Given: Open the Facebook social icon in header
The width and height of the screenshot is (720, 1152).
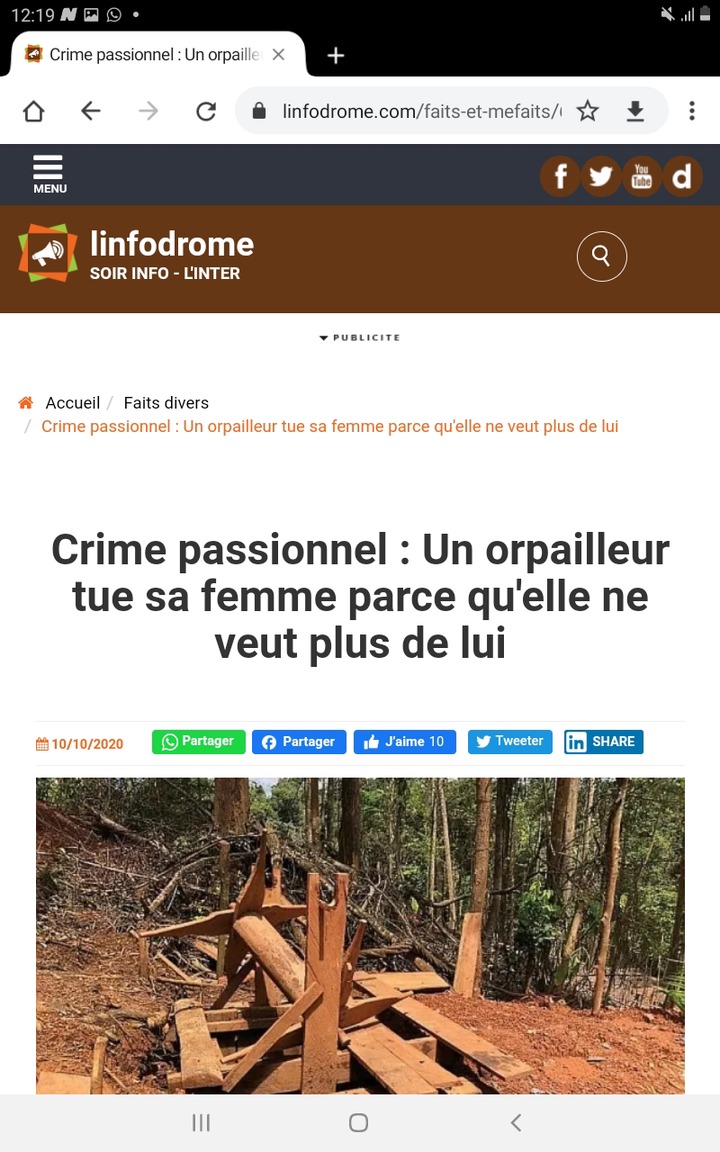Looking at the screenshot, I should pyautogui.click(x=560, y=176).
